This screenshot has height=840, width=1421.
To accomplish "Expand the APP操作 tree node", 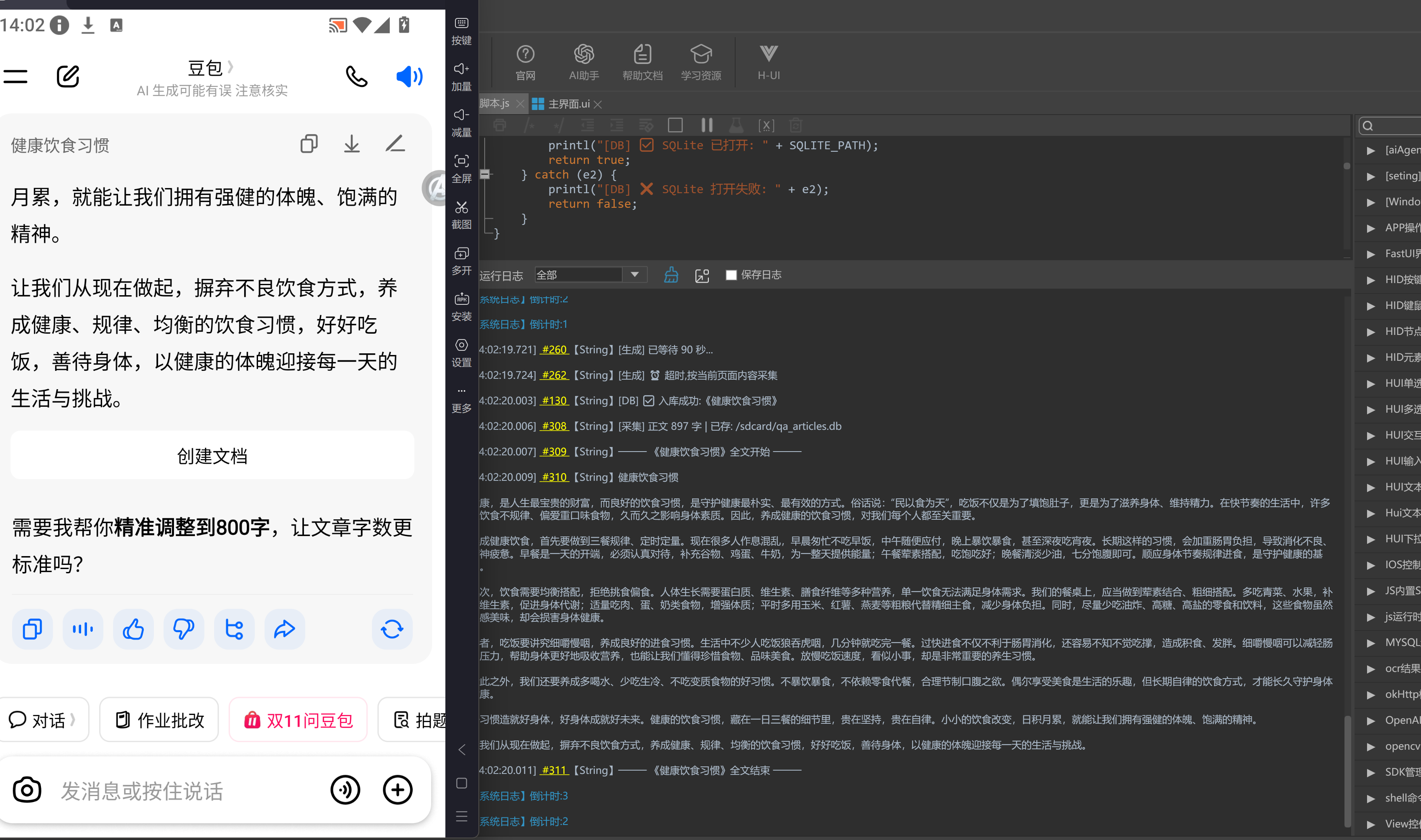I will [x=1371, y=228].
